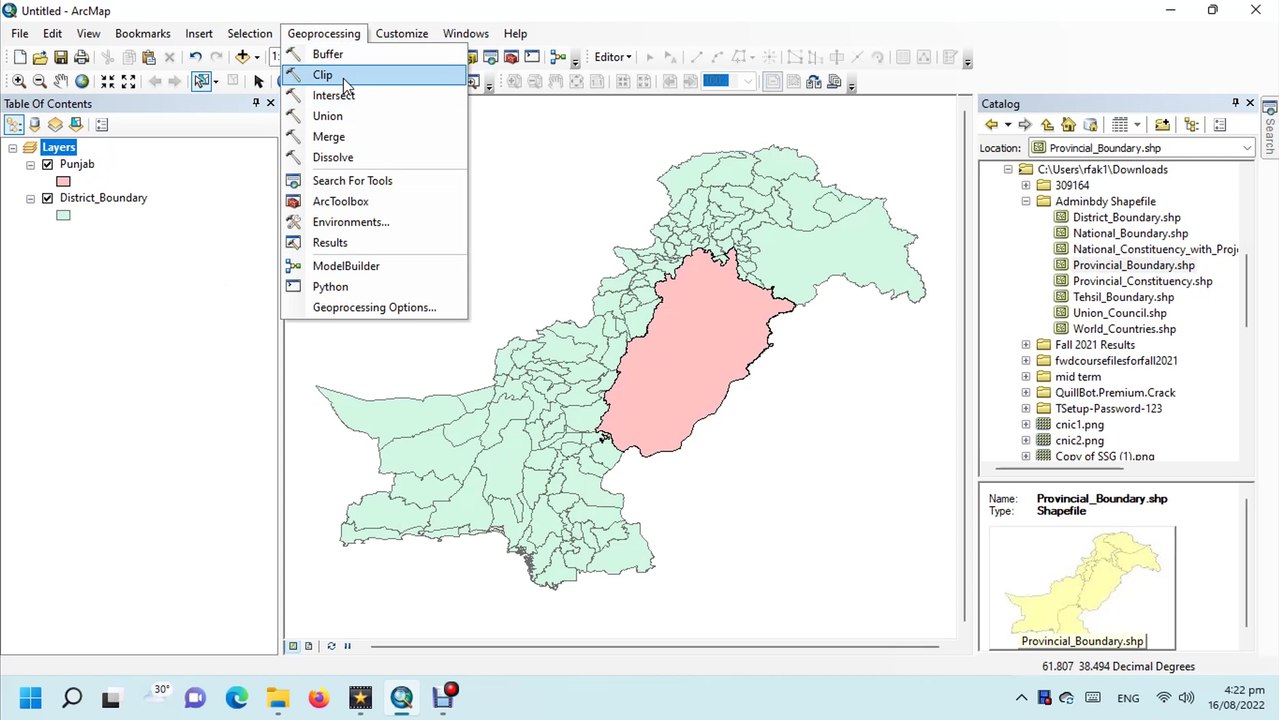1279x720 pixels.
Task: Expand the 309164 folder
Action: [1025, 185]
